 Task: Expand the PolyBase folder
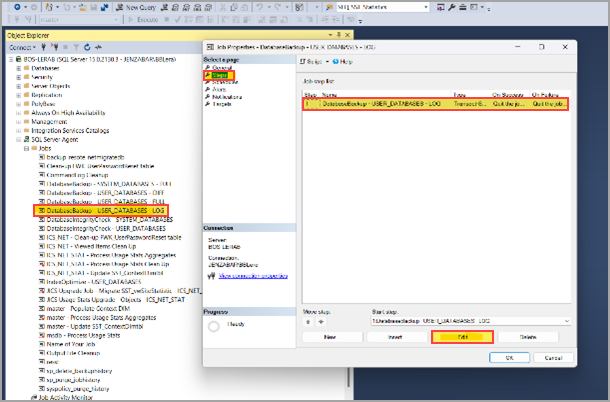(18, 104)
